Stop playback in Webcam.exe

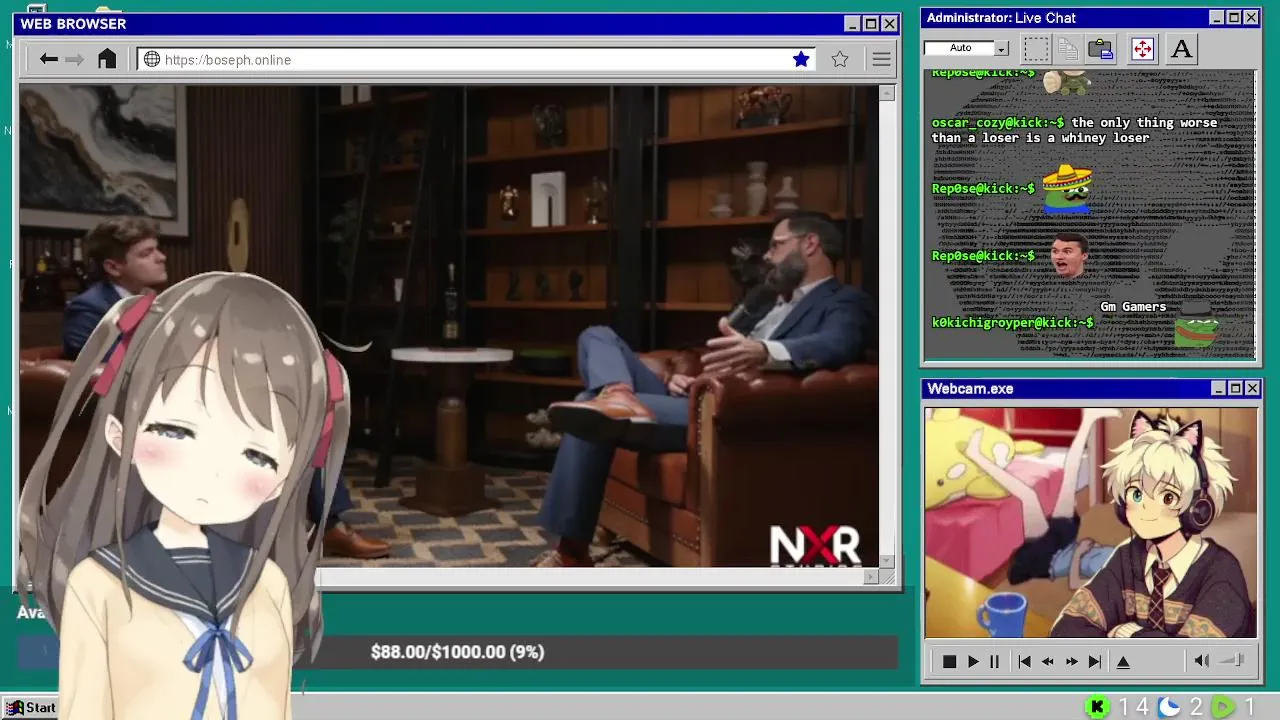point(949,661)
